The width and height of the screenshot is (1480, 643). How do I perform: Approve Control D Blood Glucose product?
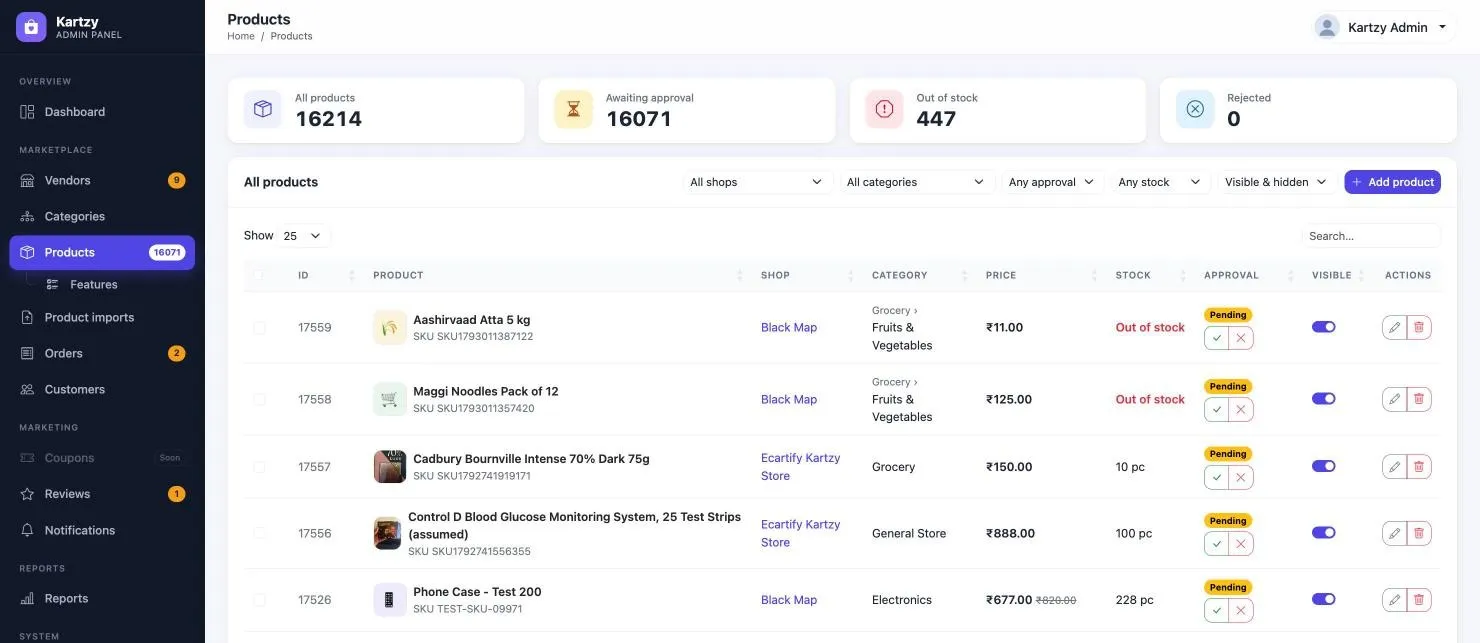point(1216,544)
